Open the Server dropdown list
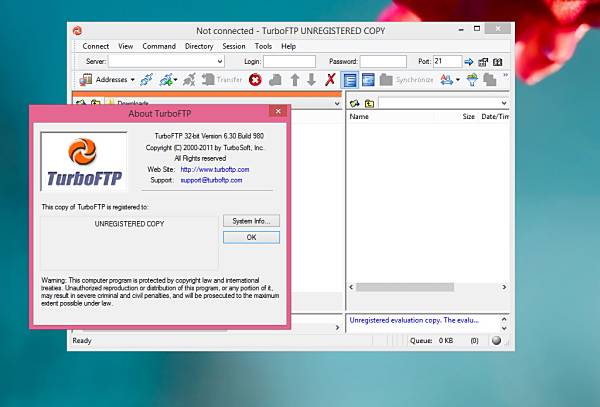Image resolution: width=600 pixels, height=407 pixels. 220,61
